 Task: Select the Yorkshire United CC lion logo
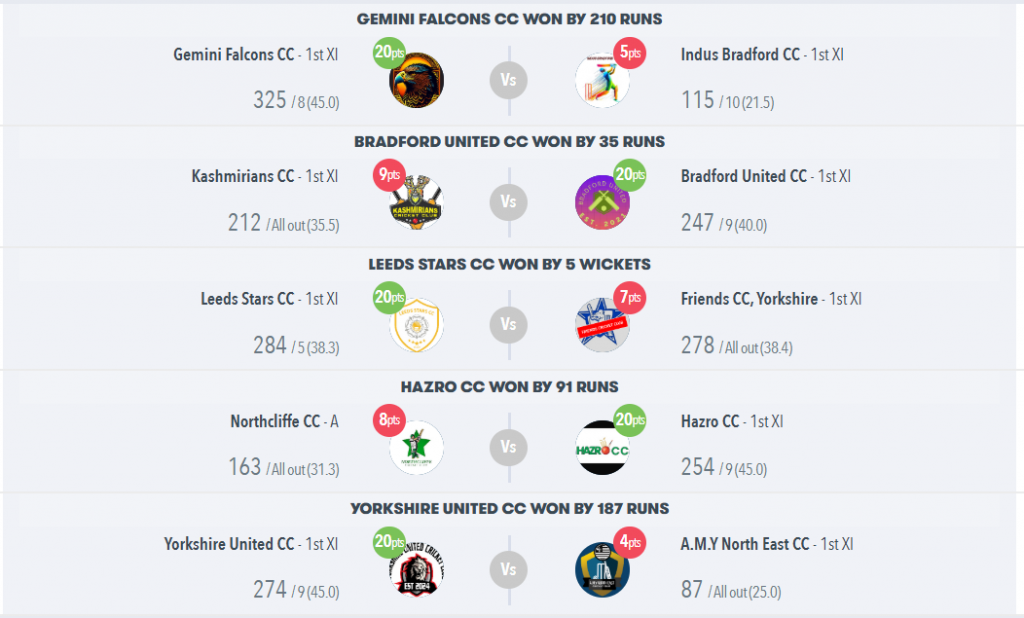coord(417,569)
